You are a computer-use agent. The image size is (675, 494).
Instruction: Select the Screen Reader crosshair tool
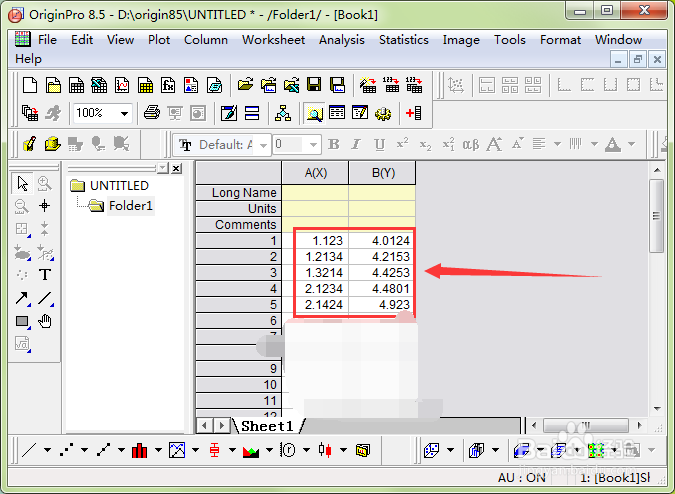click(45, 206)
